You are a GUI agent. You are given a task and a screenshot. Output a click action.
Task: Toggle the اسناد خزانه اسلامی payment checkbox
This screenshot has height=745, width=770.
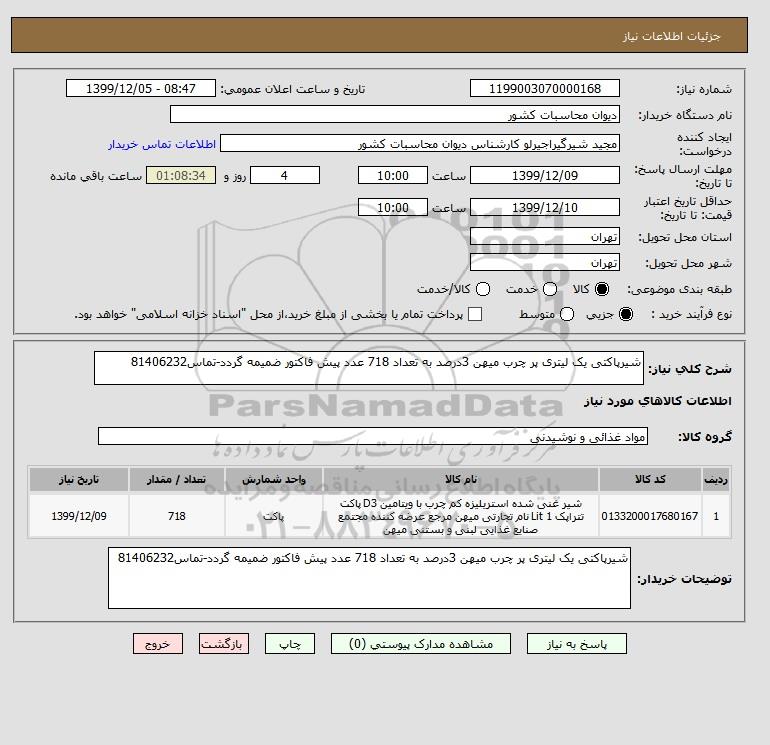475,314
